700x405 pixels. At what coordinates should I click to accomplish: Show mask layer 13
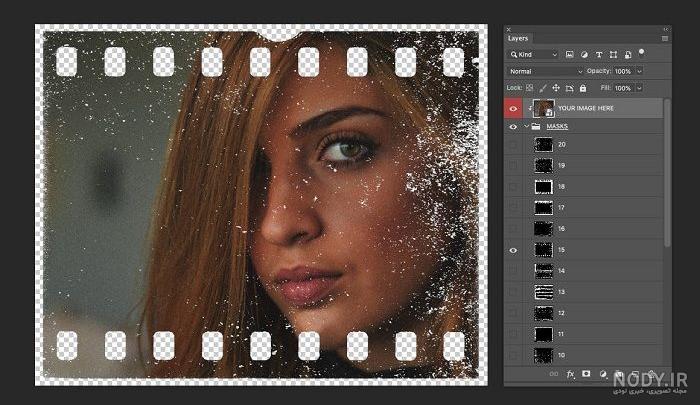[x=513, y=292]
